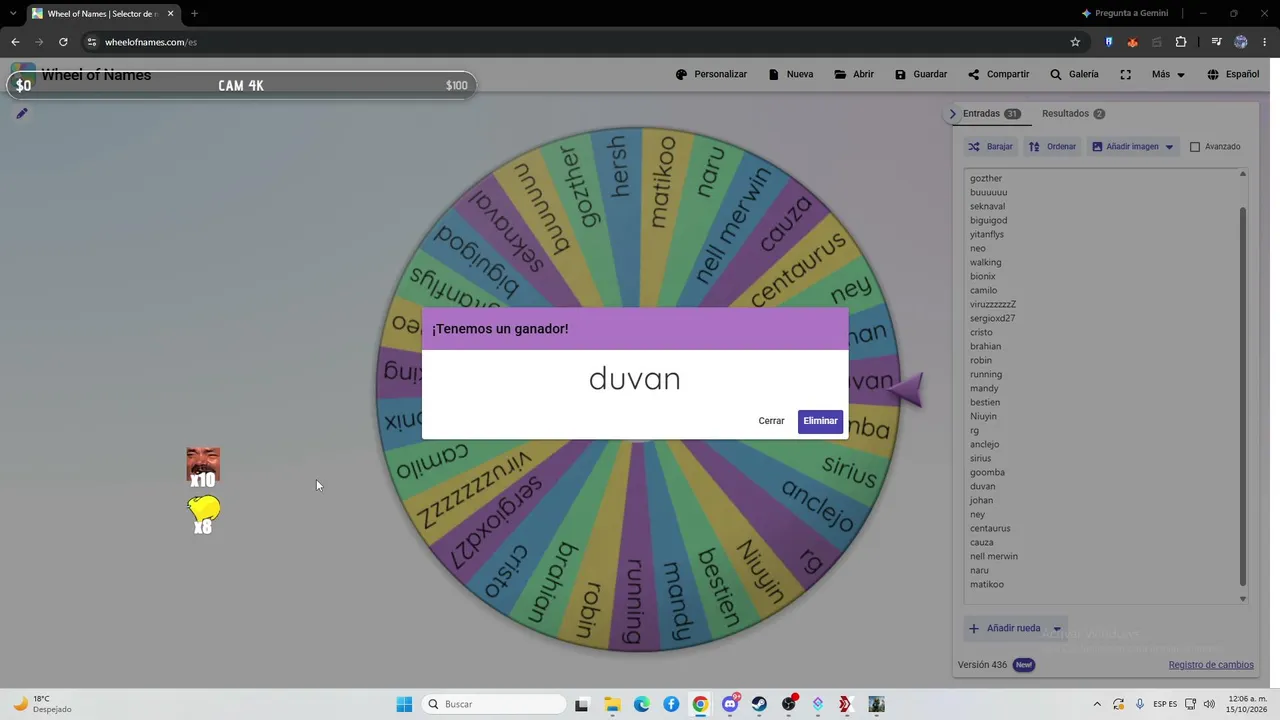1280x720 pixels.
Task: Click the edit pencil icon
Action: [21, 114]
